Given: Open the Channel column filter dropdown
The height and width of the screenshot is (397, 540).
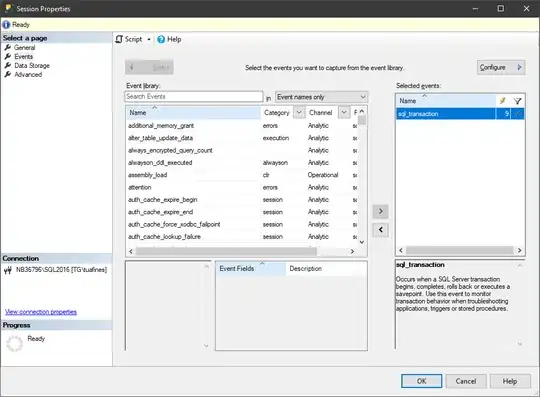Looking at the screenshot, I should [344, 112].
